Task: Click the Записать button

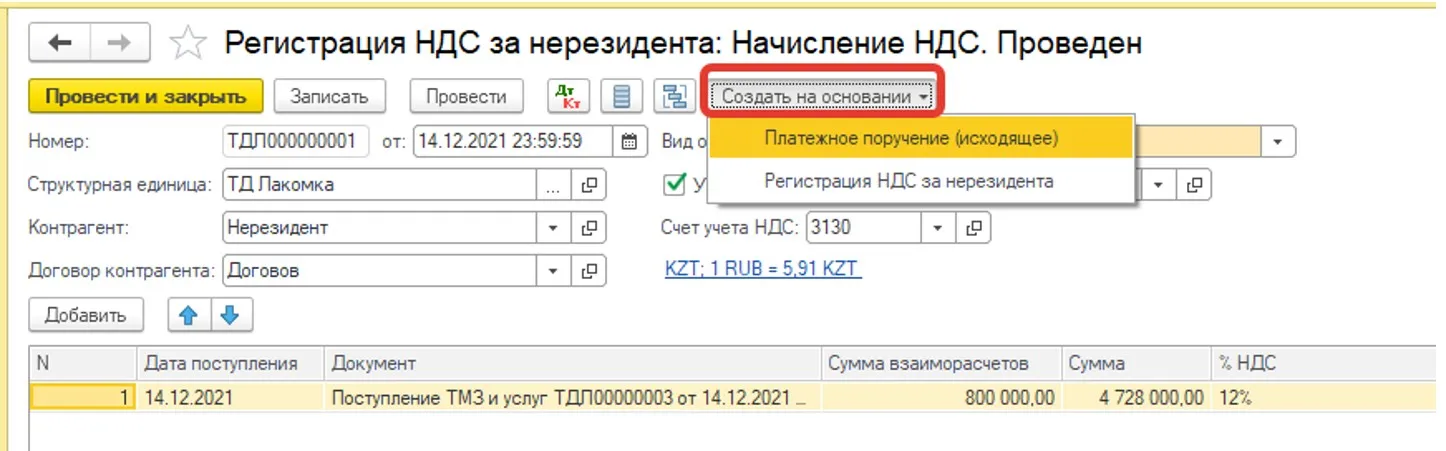Action: [x=330, y=97]
